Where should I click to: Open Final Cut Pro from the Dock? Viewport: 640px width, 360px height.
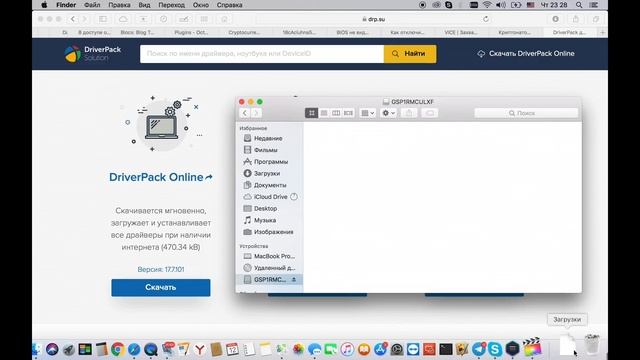[532, 348]
